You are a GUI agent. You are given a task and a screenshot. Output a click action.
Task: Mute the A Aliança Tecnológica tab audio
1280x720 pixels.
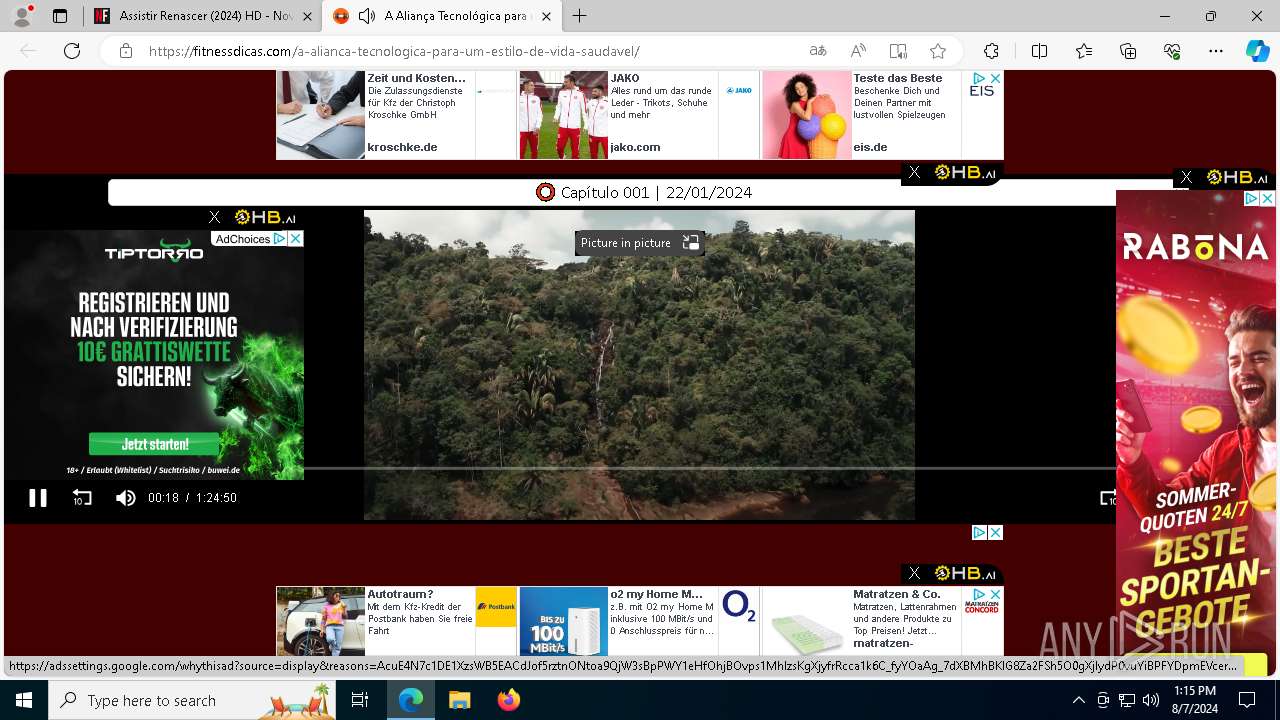tap(367, 16)
